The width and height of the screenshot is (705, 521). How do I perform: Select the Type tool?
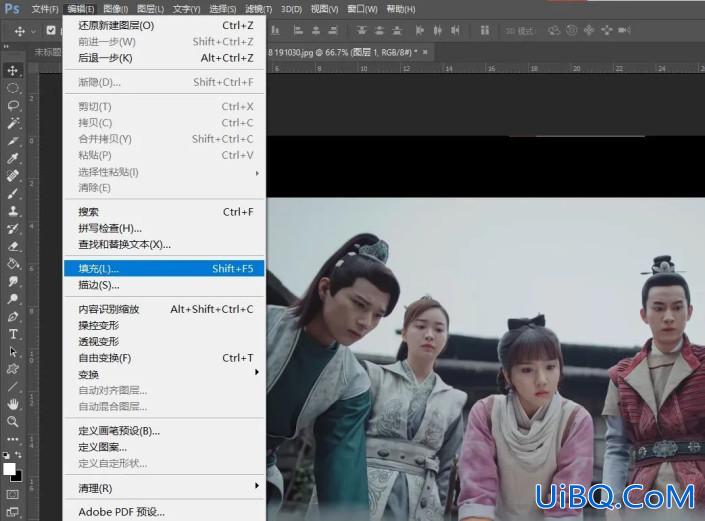tap(13, 334)
